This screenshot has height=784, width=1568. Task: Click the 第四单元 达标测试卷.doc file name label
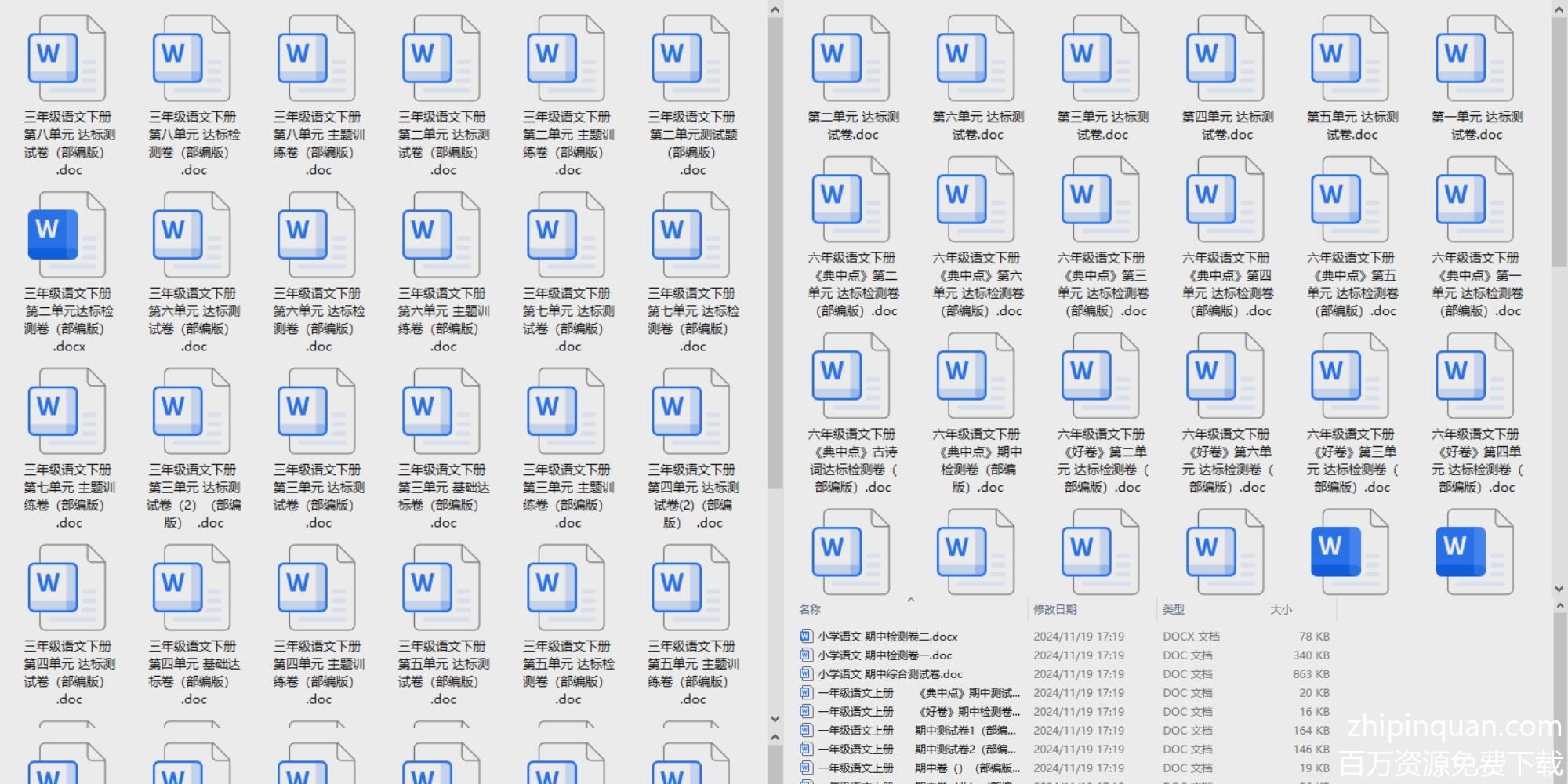[1227, 125]
